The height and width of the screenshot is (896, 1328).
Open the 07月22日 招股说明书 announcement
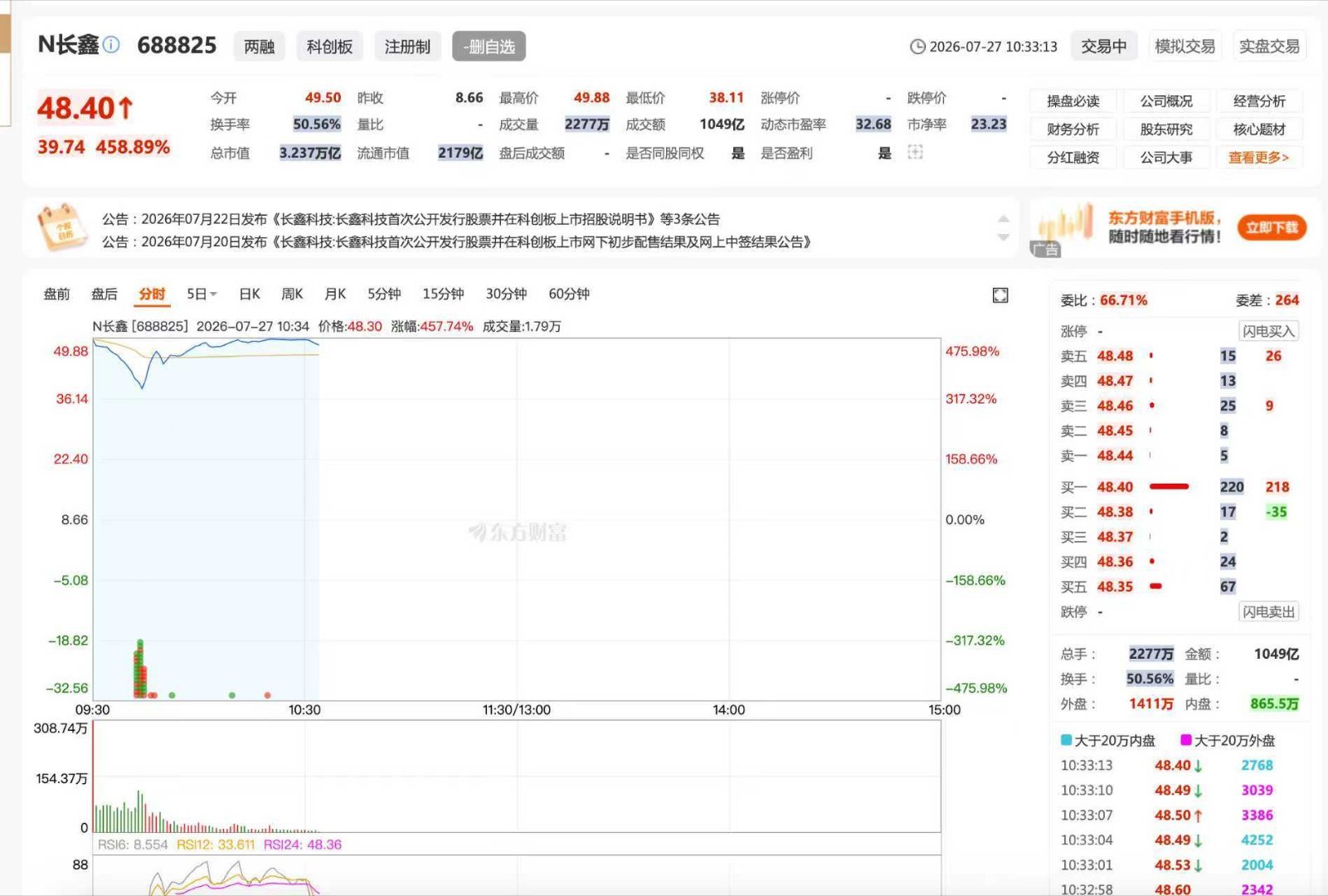[x=411, y=219]
